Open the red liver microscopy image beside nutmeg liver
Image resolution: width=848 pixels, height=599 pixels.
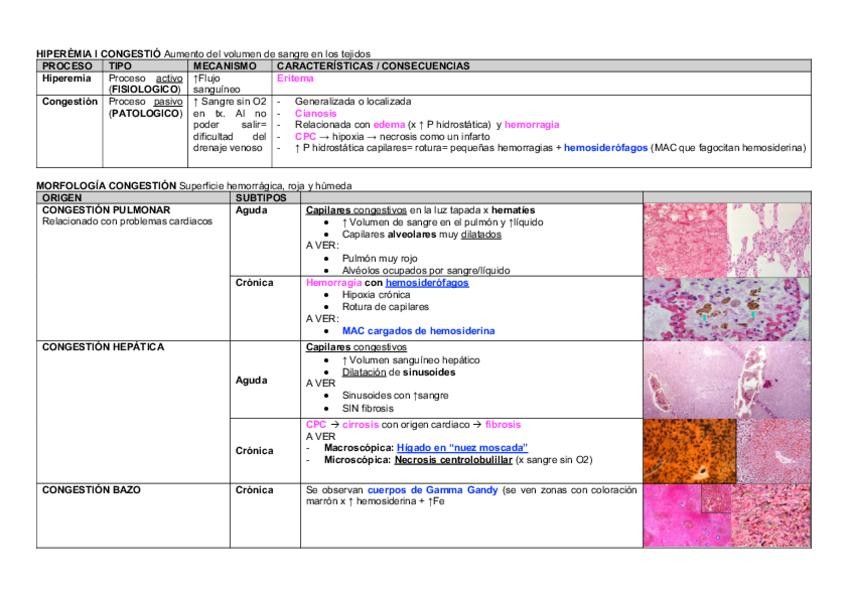click(773, 448)
